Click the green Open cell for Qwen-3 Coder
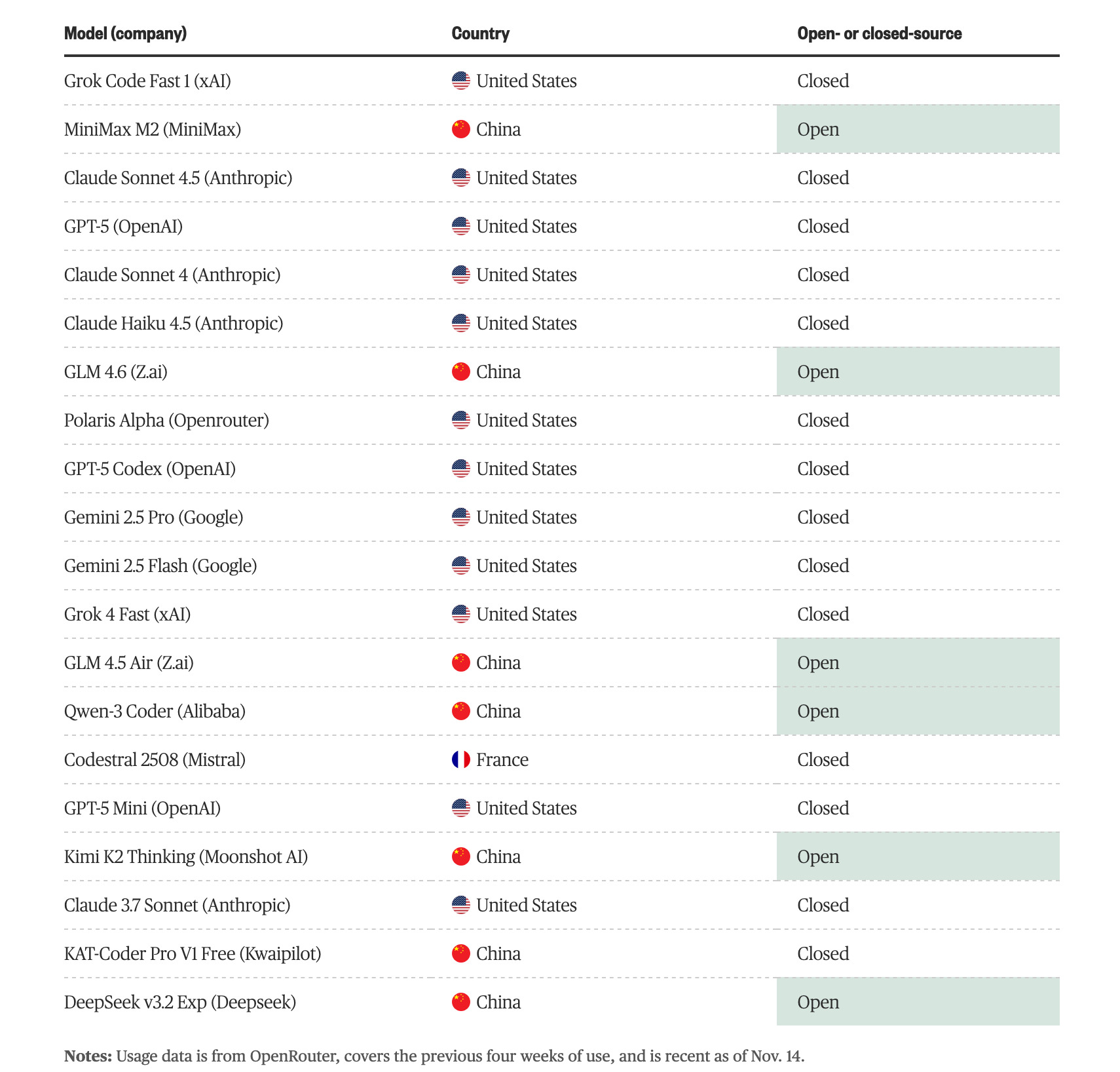 [917, 711]
